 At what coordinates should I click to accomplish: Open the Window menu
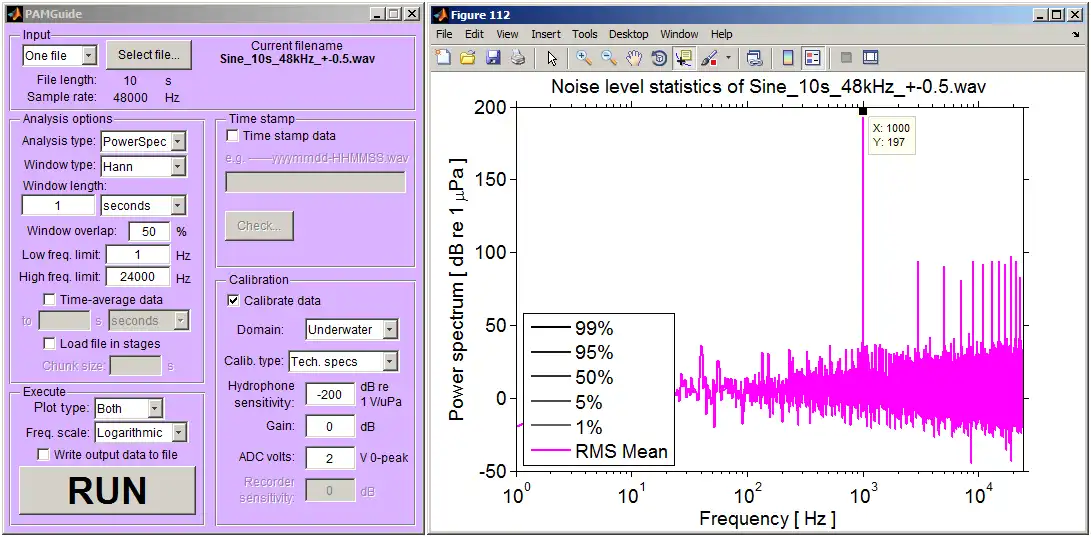pos(679,33)
